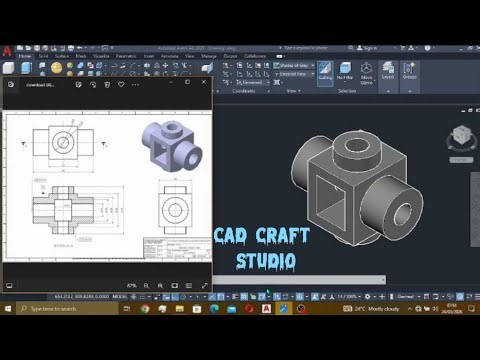The width and height of the screenshot is (480, 360).
Task: Activate the Culling button
Action: (x=325, y=73)
